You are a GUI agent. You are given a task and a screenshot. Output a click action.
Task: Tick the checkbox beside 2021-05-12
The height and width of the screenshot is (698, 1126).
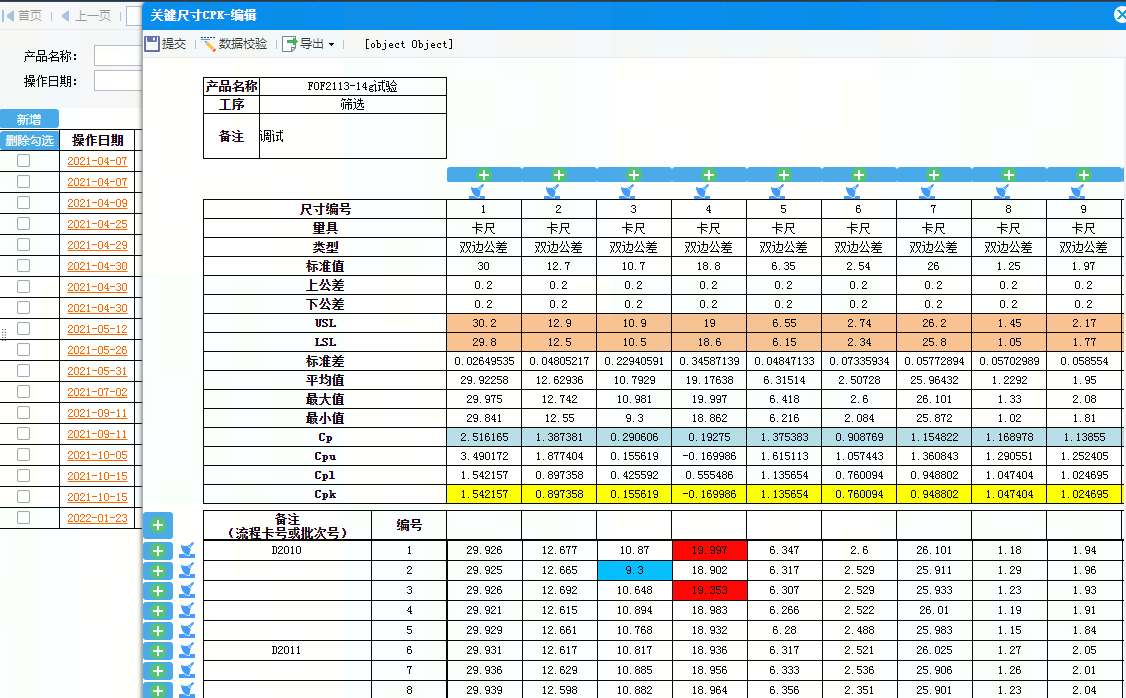(23, 329)
